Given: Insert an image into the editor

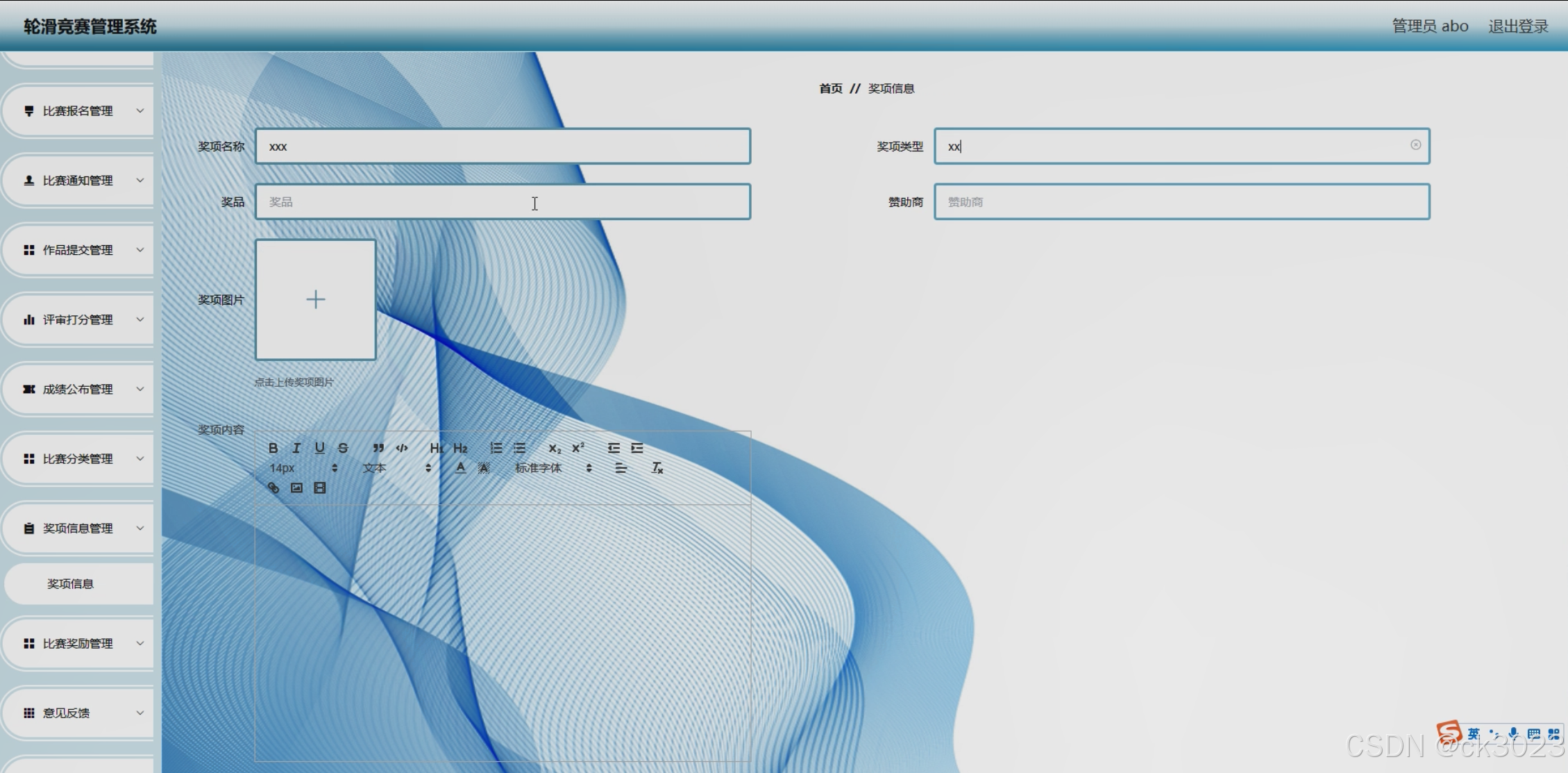Looking at the screenshot, I should (x=296, y=488).
